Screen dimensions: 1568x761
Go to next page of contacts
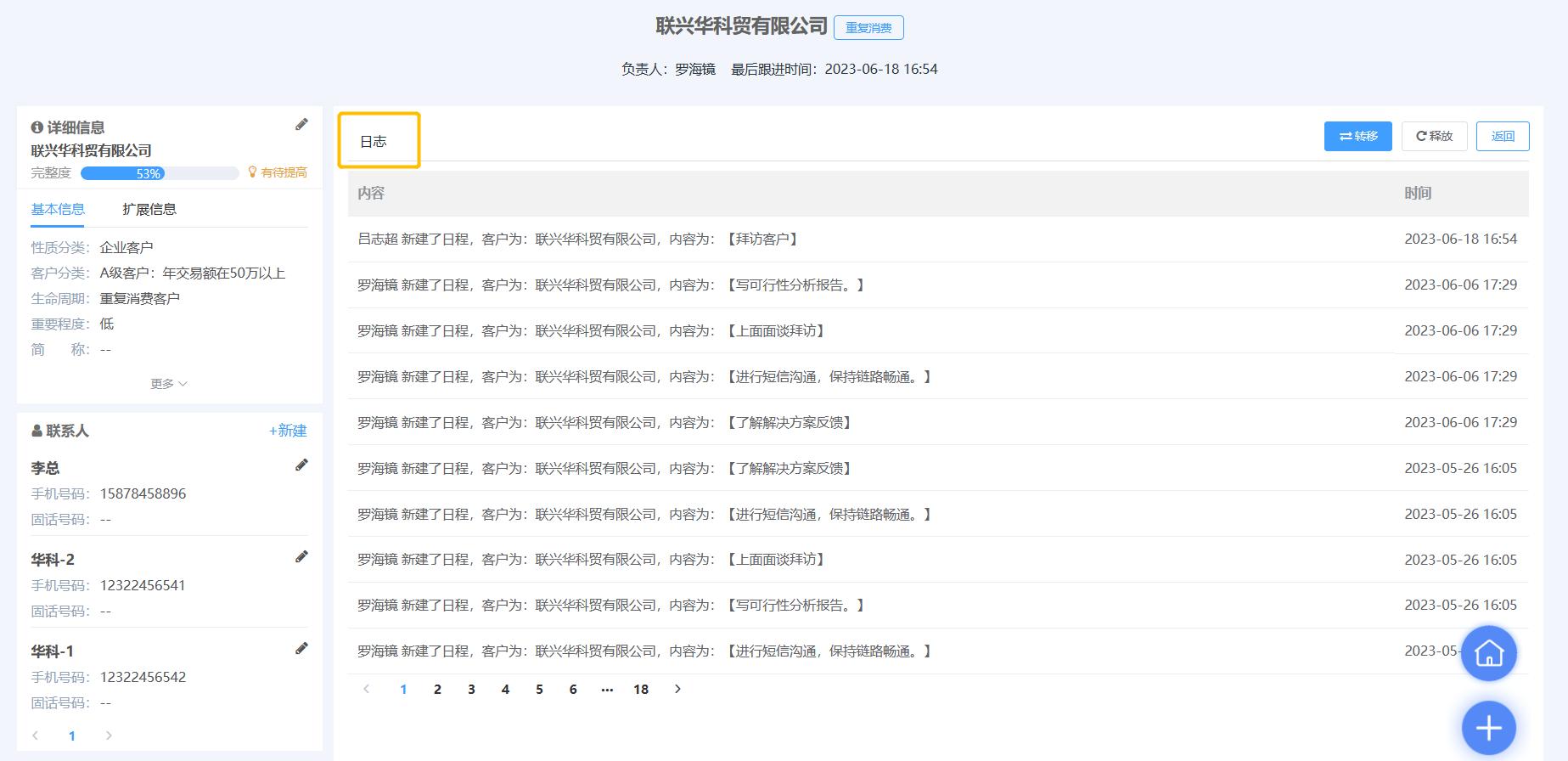pos(109,736)
